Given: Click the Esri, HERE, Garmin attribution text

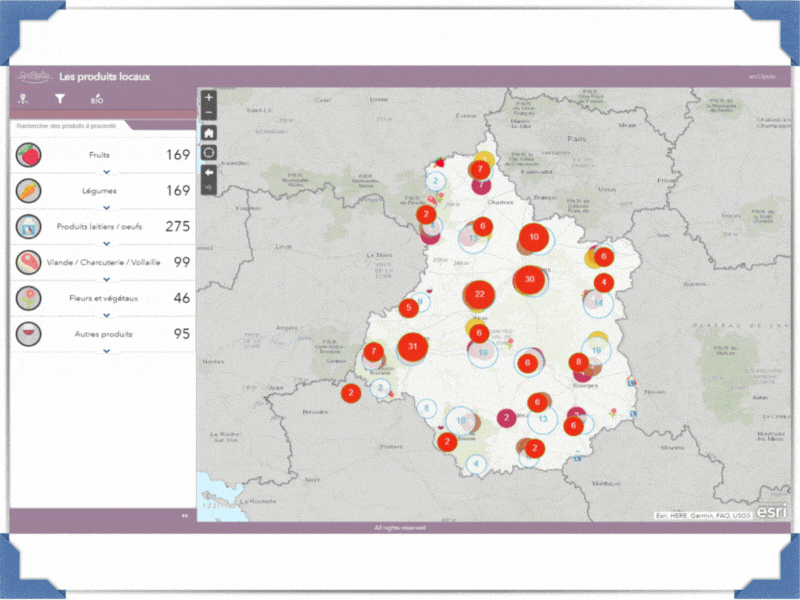Looking at the screenshot, I should click(703, 516).
